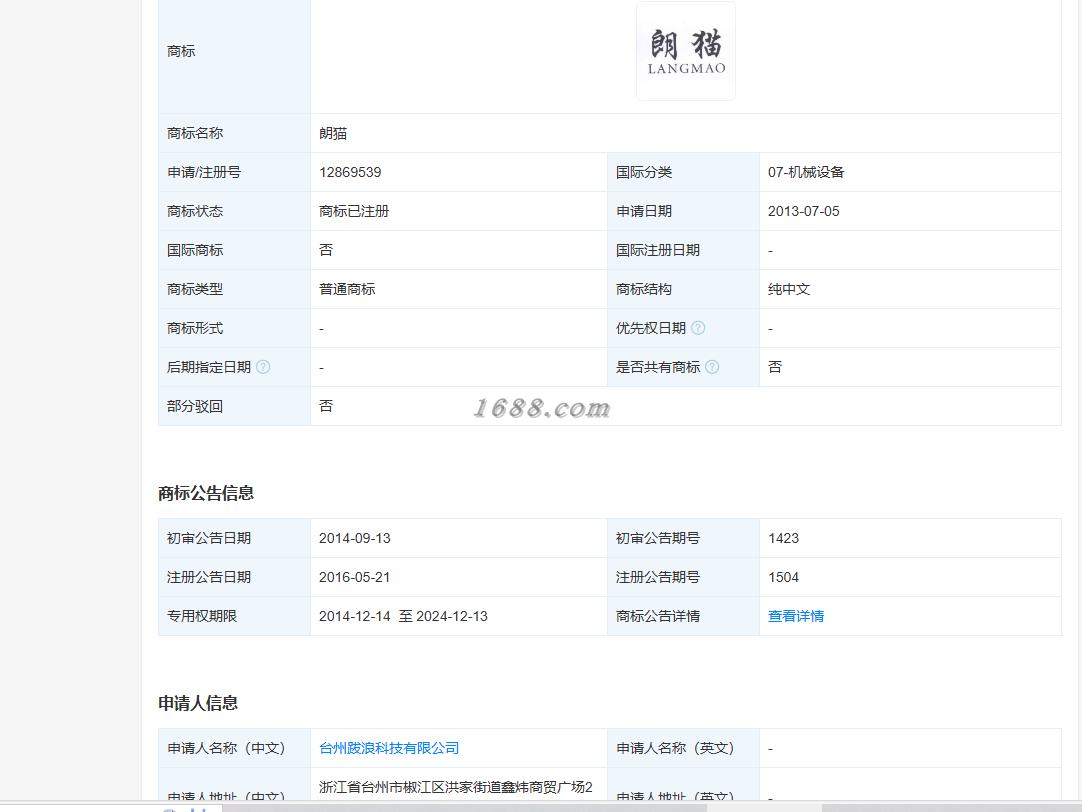Click the 商标公告信息 section heading
This screenshot has width=1082, height=812.
tap(206, 493)
